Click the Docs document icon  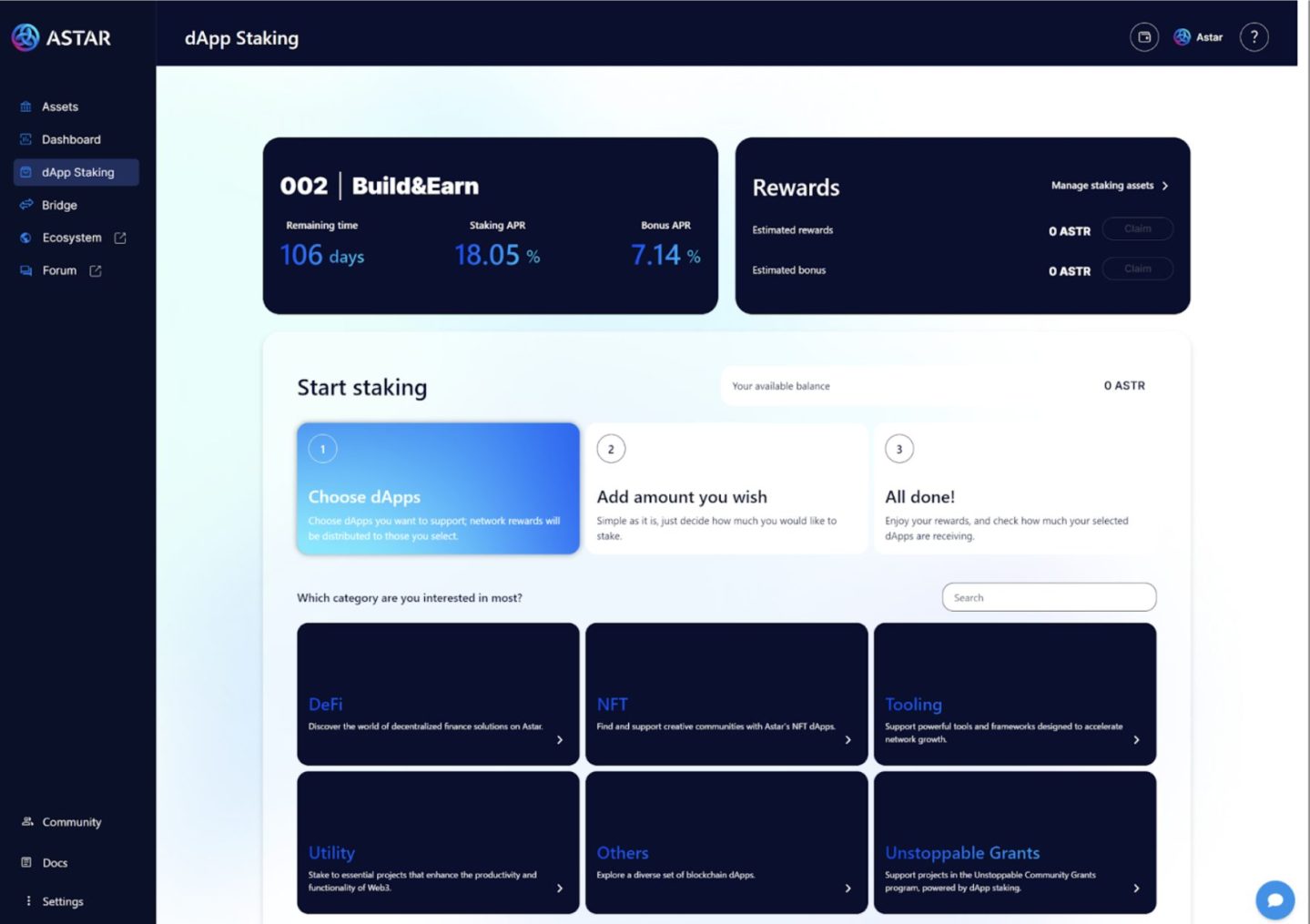[26, 862]
